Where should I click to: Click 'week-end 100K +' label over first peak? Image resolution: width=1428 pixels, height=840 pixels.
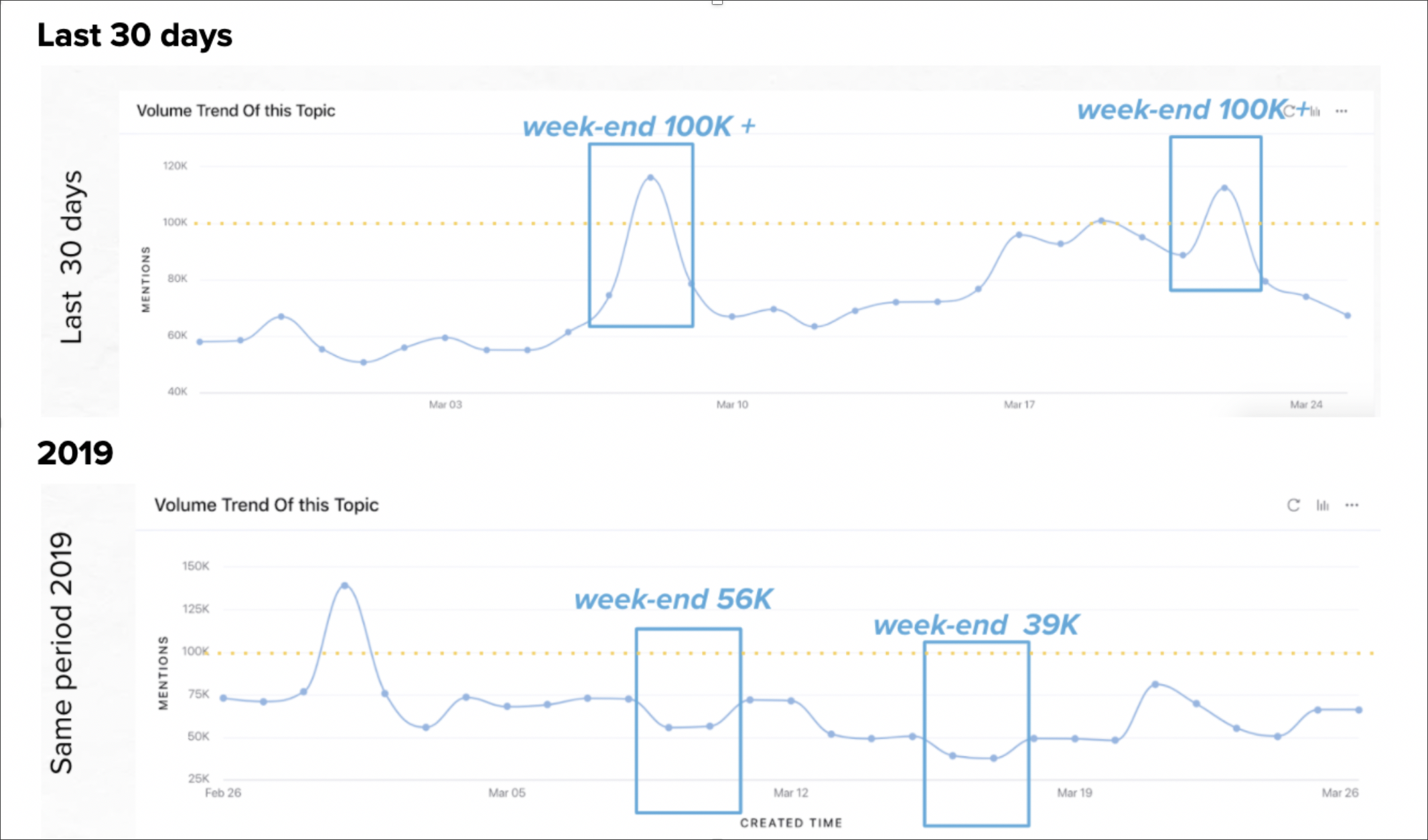(x=638, y=127)
